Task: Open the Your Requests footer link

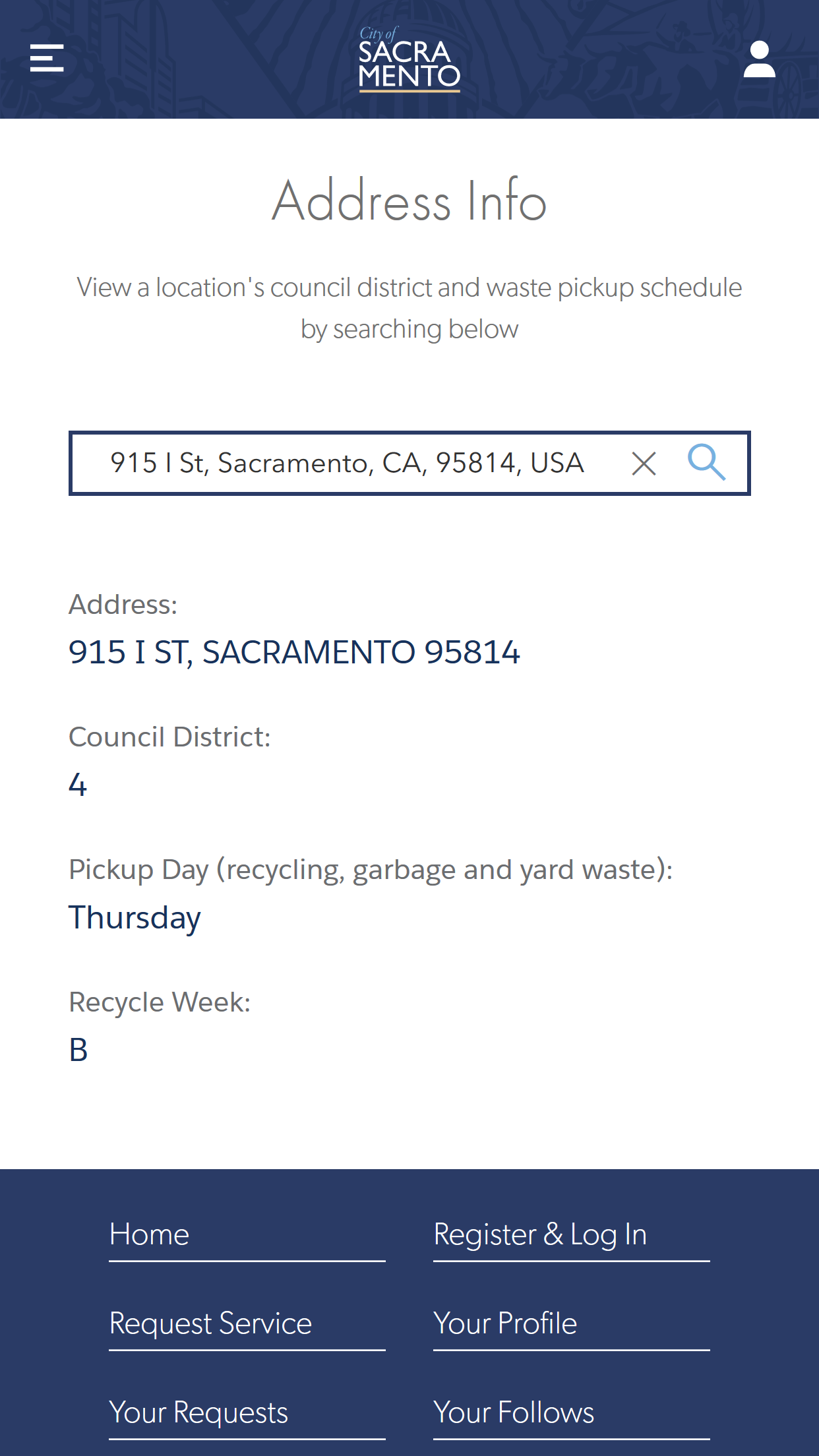Action: (198, 1412)
